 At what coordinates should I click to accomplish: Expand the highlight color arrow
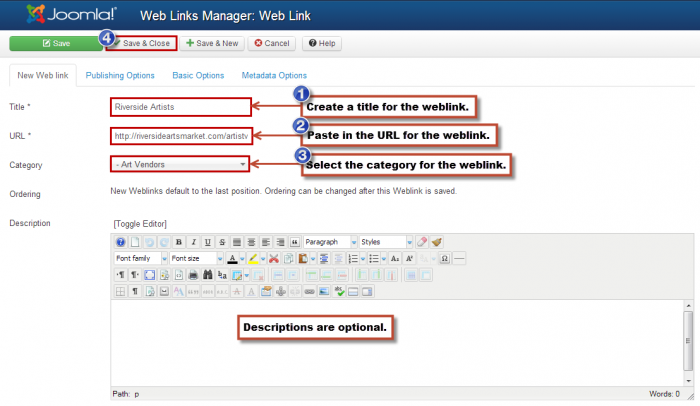[x=263, y=258]
